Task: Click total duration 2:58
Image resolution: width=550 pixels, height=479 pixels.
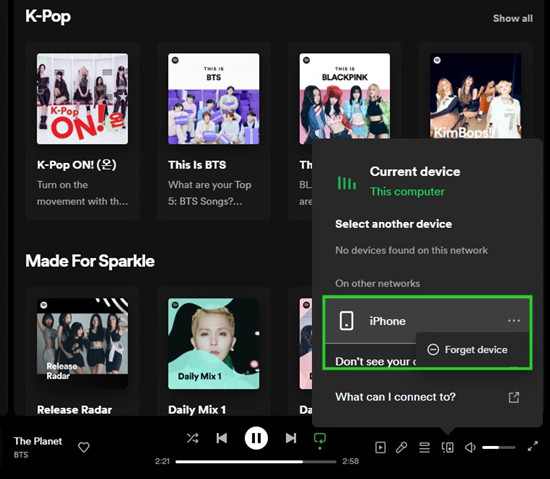Action: coord(350,461)
